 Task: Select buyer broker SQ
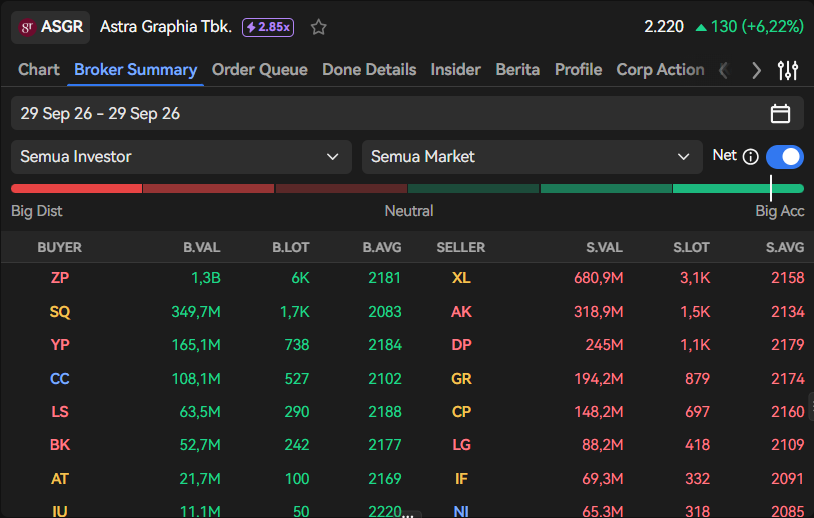pyautogui.click(x=60, y=311)
